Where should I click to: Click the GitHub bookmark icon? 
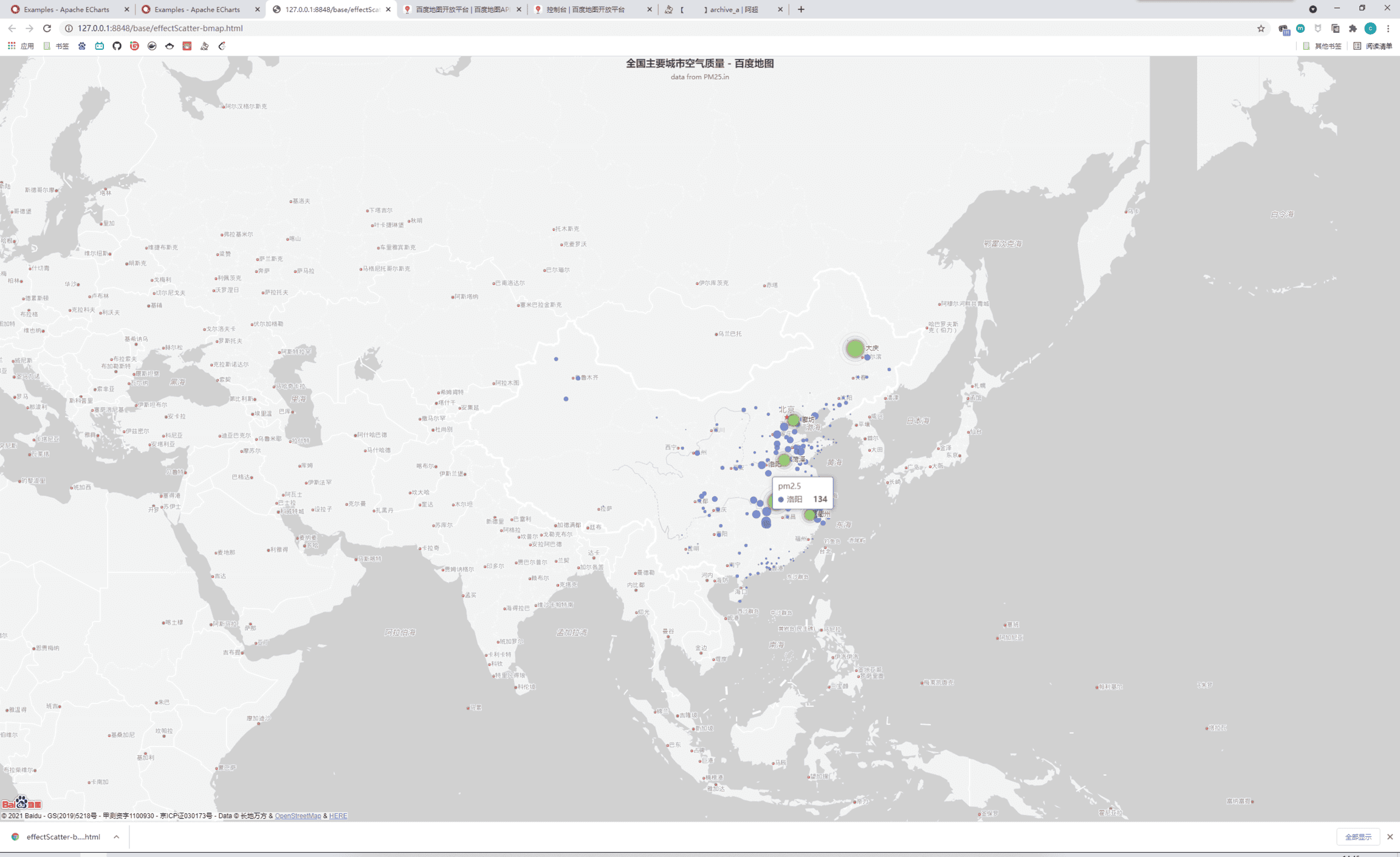coord(117,46)
